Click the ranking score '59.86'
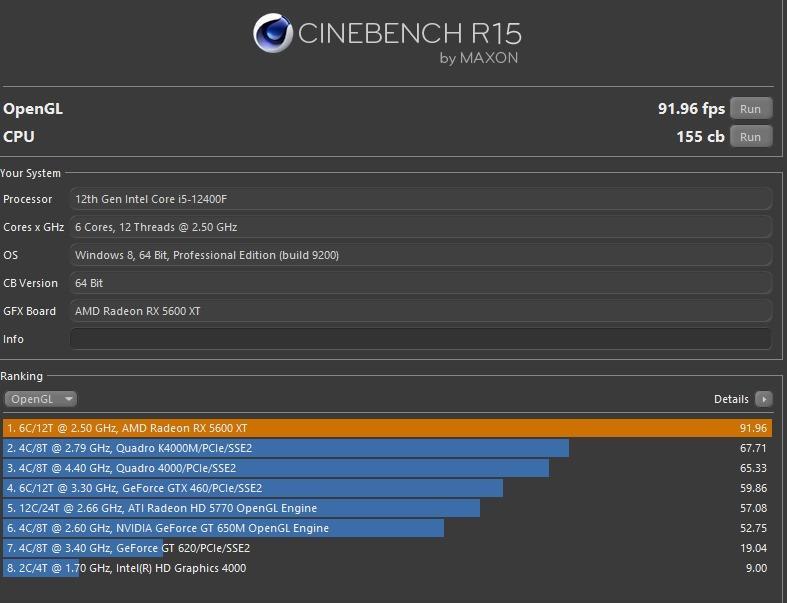The height and width of the screenshot is (603, 787). pyautogui.click(x=753, y=488)
